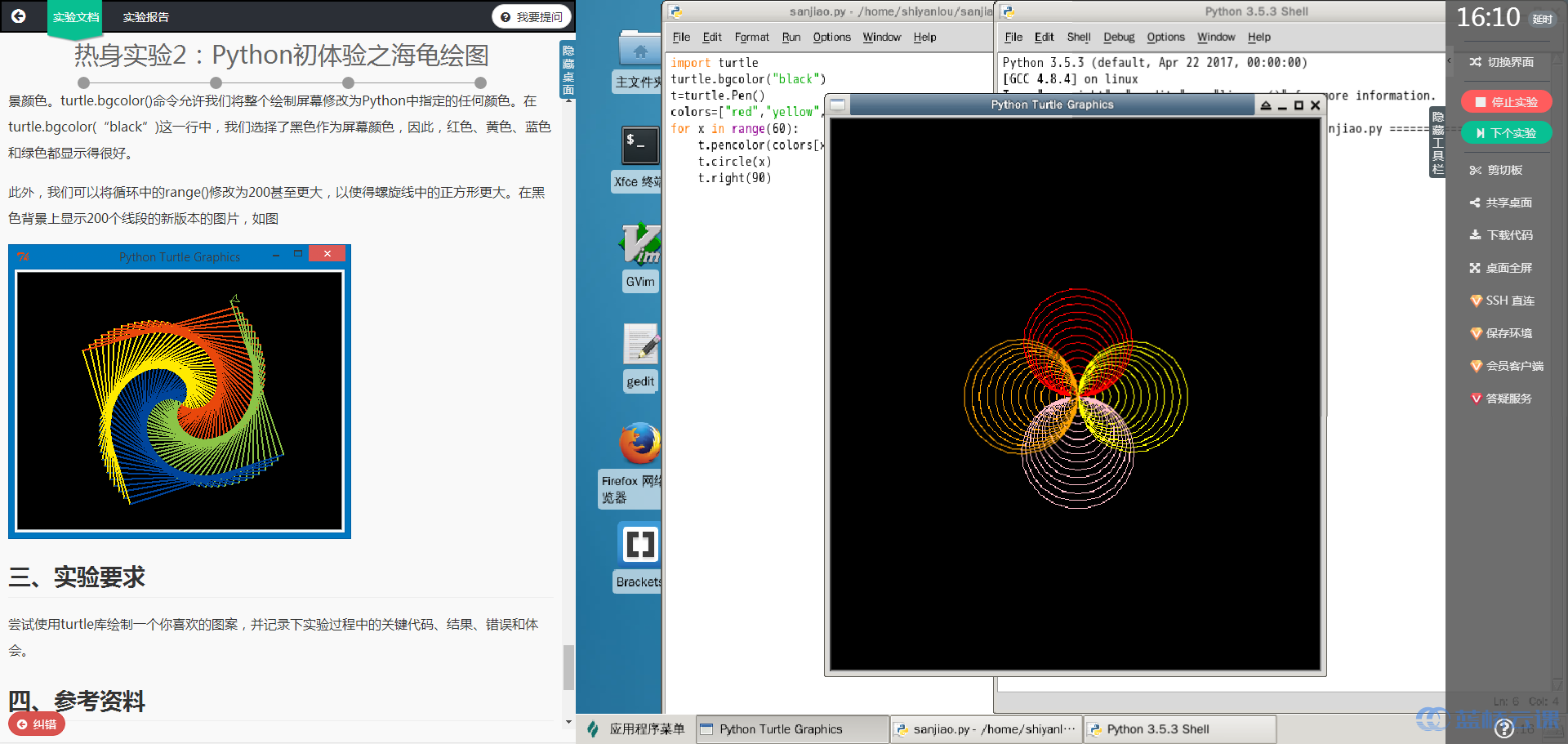The image size is (1568, 744).
Task: Launch GVim from the desktop
Action: click(639, 245)
